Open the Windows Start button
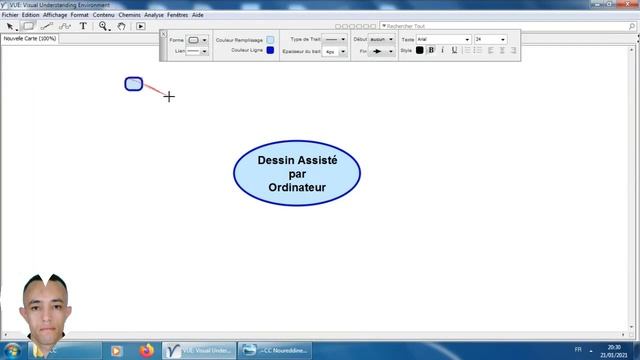Image resolution: width=640 pixels, height=360 pixels. tap(12, 351)
